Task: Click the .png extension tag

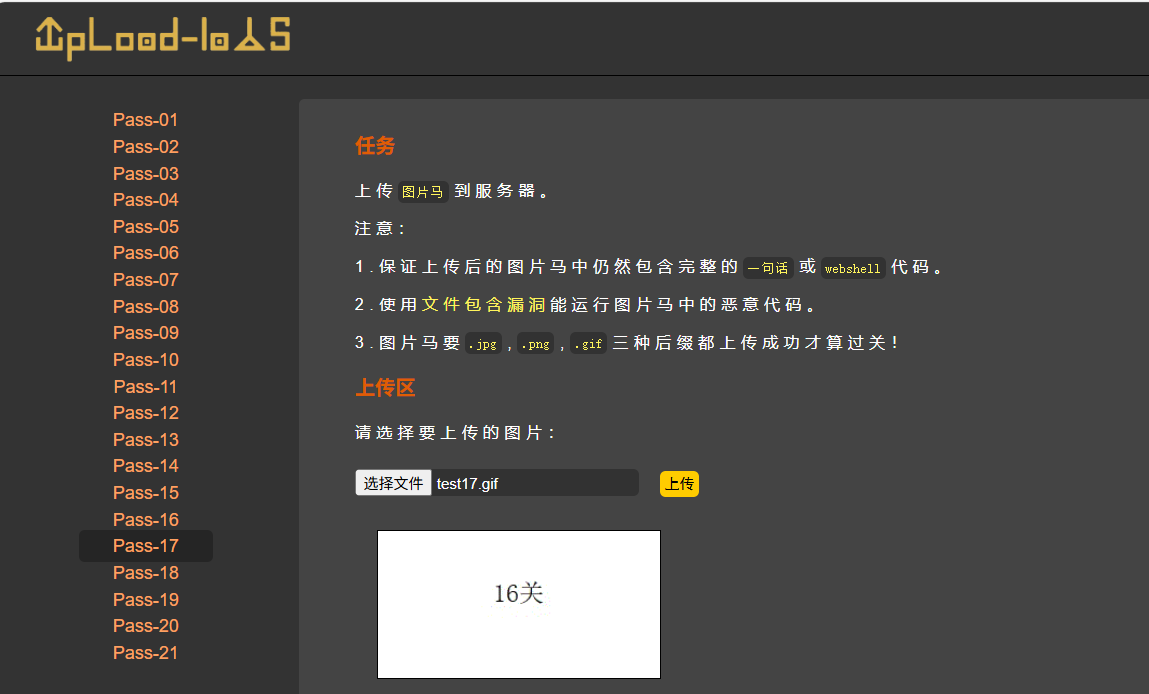Action: [x=536, y=344]
